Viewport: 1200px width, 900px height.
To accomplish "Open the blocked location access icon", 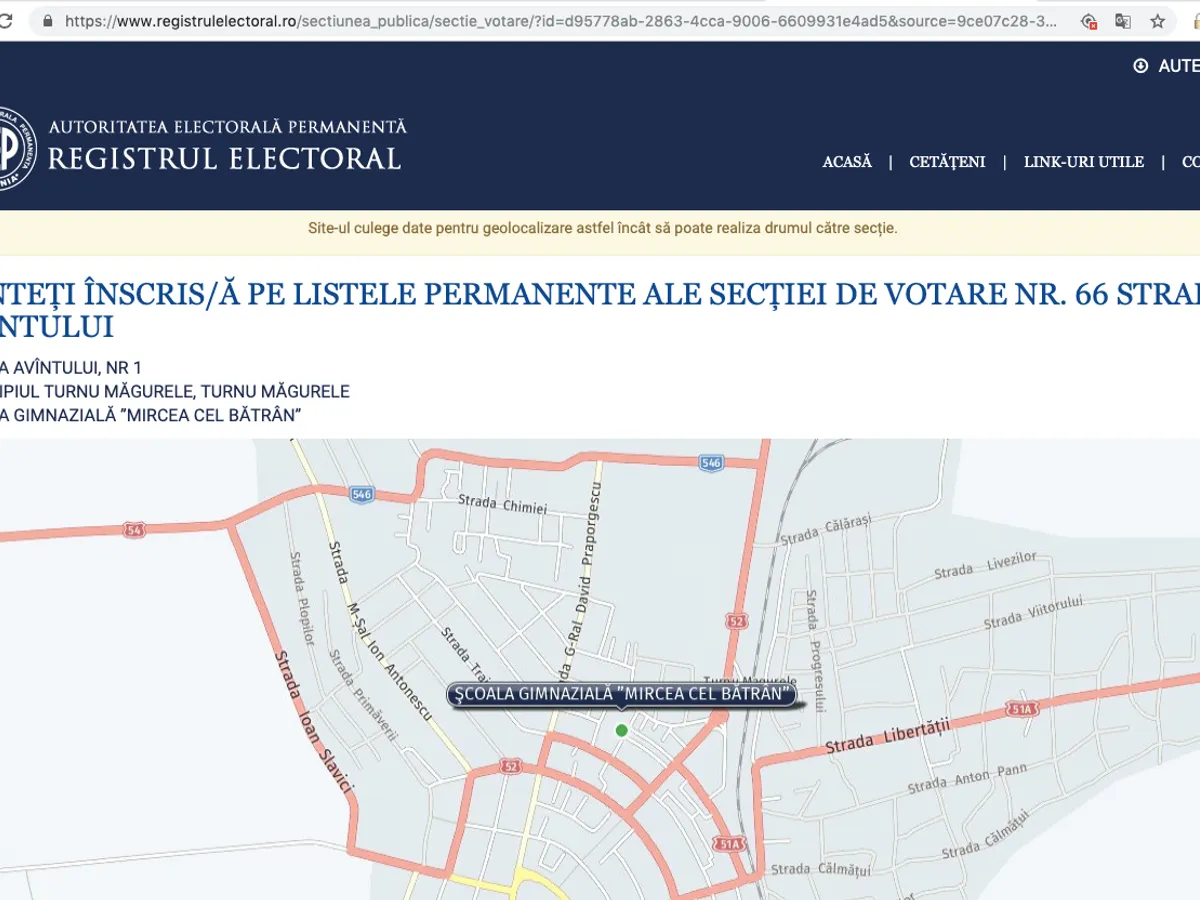I will (1089, 21).
